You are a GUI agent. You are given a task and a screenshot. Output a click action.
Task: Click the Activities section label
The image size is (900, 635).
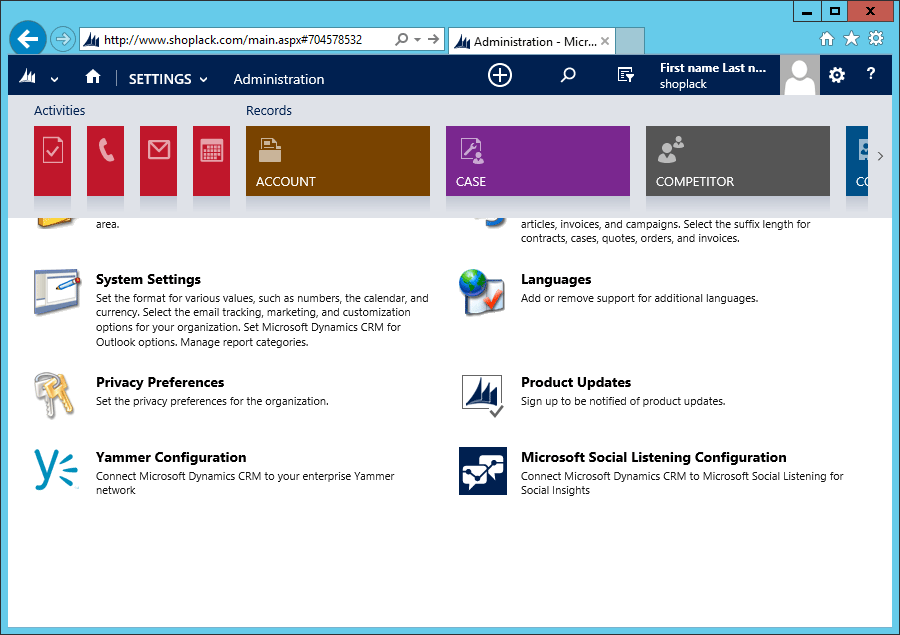(x=59, y=110)
